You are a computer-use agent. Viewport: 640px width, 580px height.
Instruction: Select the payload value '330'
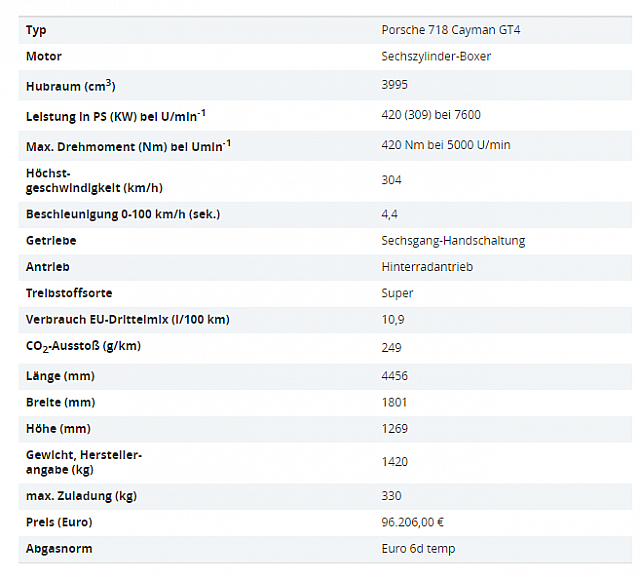click(391, 496)
